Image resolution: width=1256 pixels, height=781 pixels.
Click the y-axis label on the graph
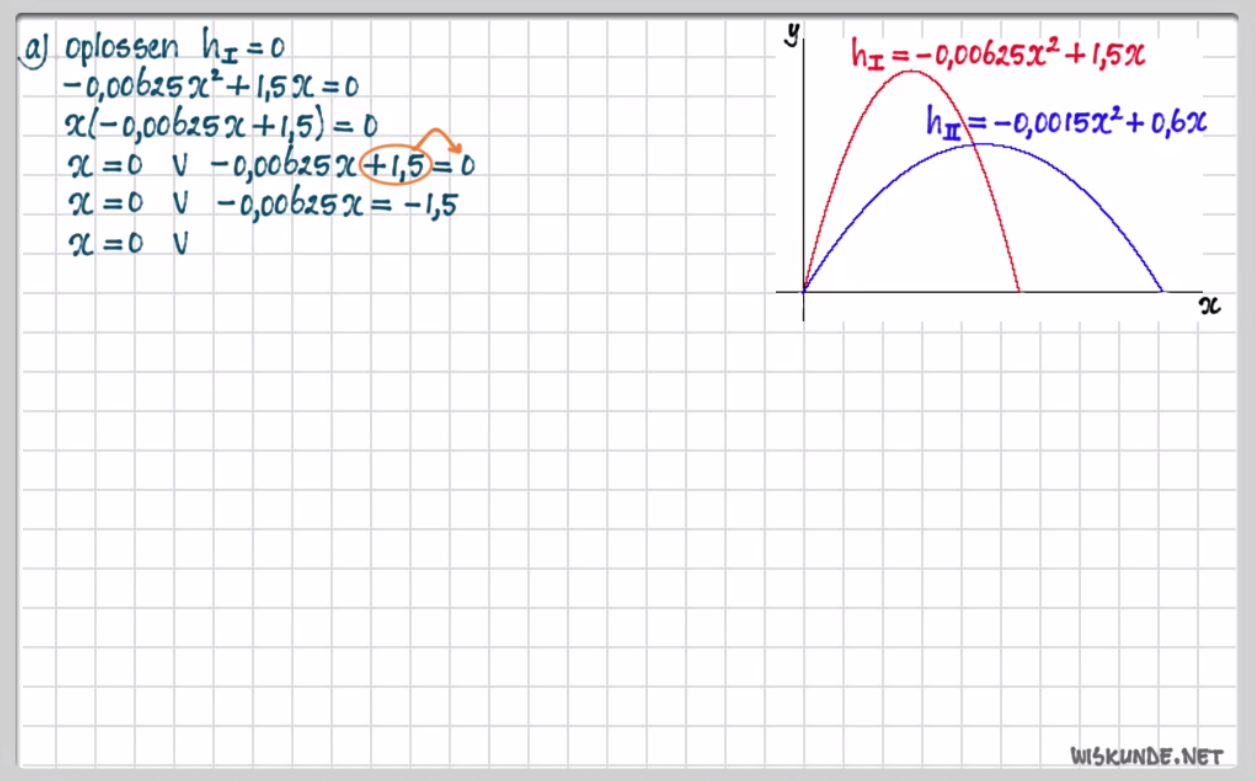791,34
